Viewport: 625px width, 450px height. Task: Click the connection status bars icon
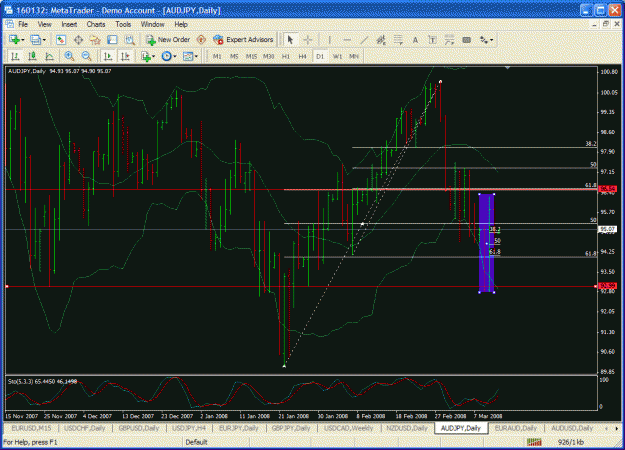pos(534,442)
